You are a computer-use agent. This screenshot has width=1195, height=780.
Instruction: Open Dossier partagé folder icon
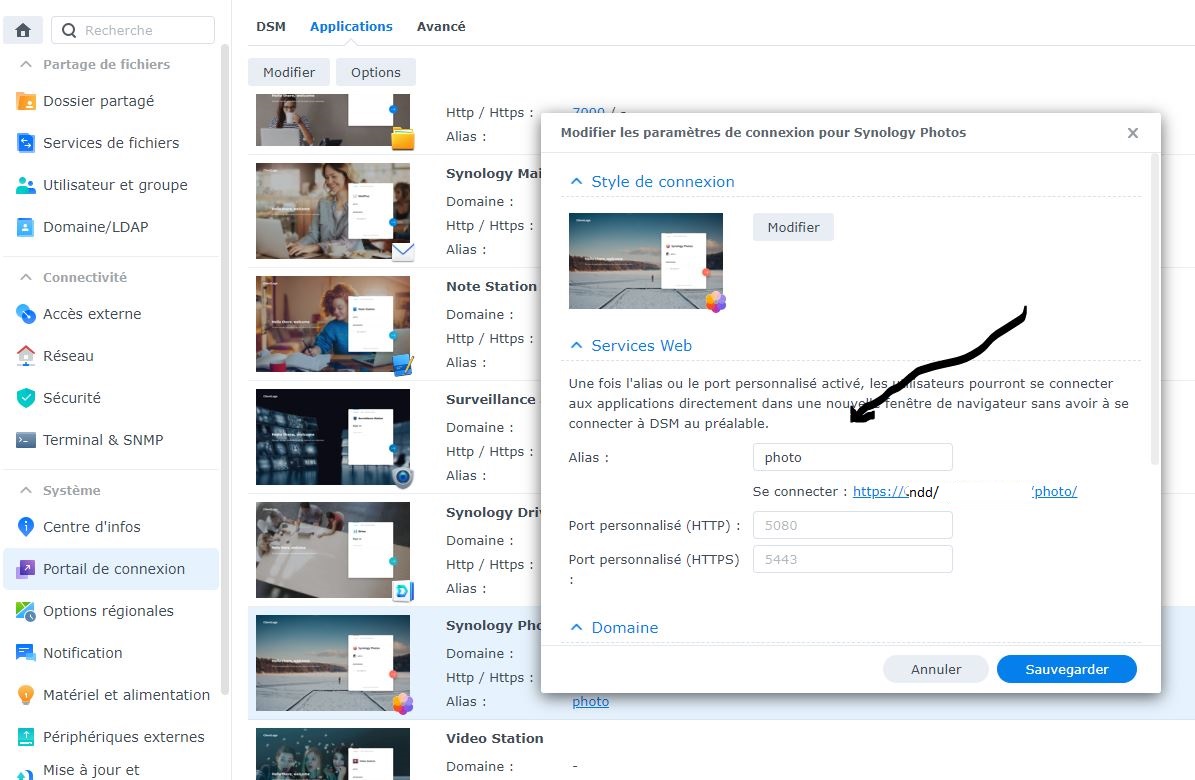pyautogui.click(x=26, y=101)
